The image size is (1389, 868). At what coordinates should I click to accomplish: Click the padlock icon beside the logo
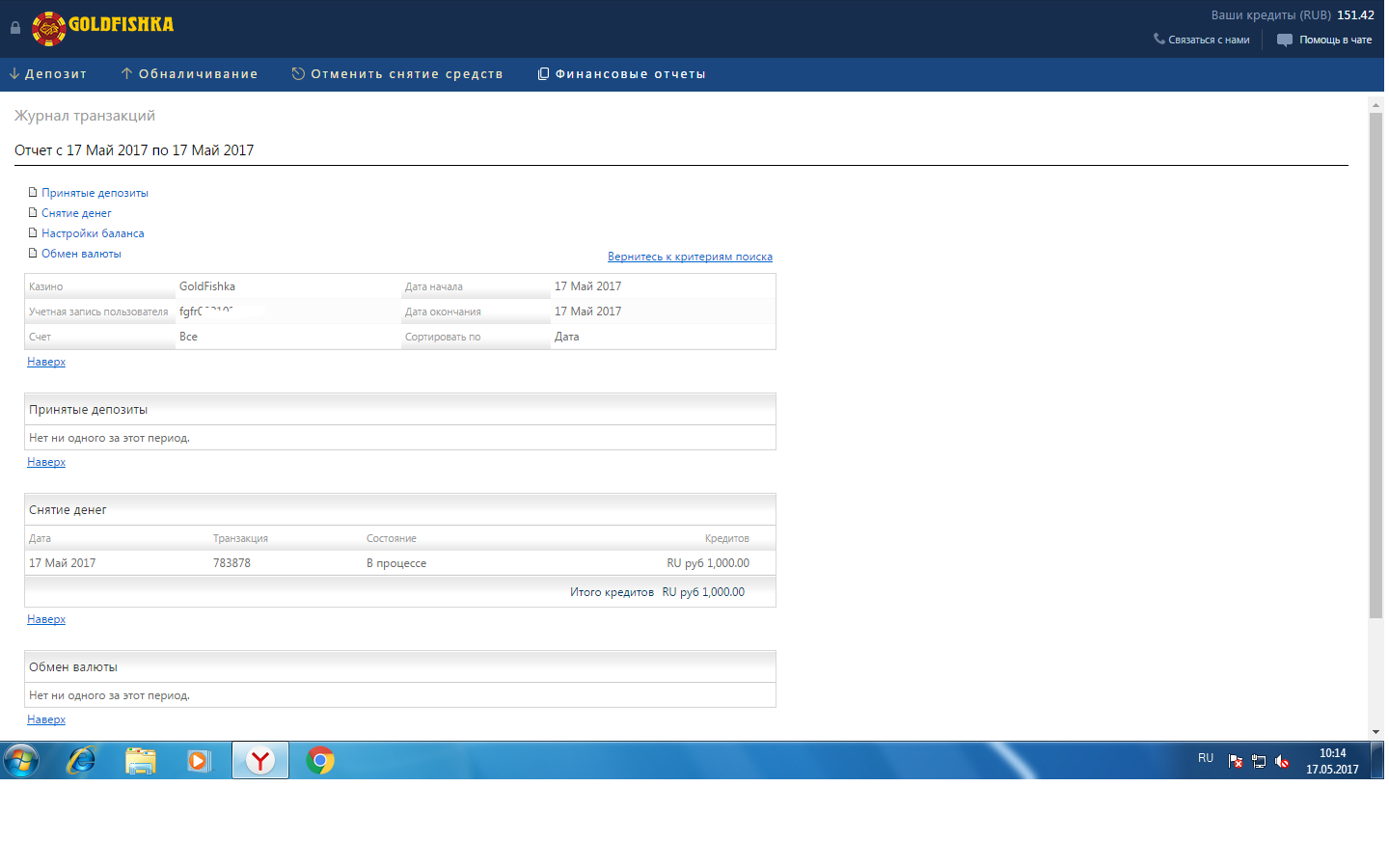15,28
